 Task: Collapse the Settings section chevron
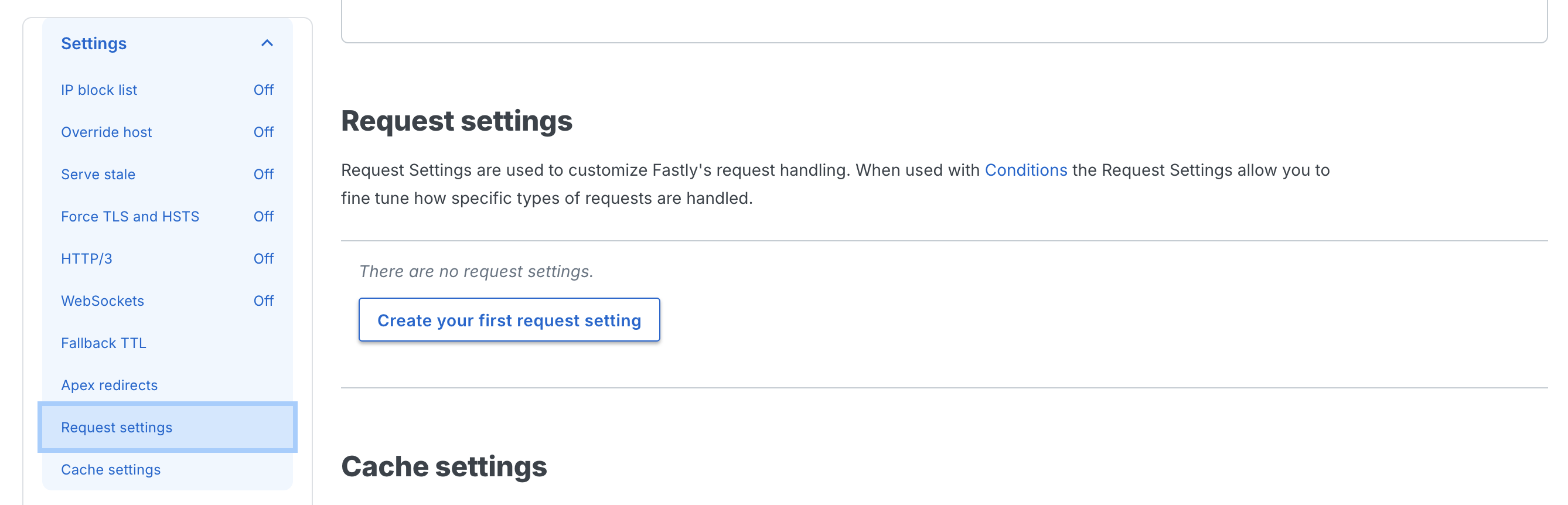pyautogui.click(x=267, y=43)
